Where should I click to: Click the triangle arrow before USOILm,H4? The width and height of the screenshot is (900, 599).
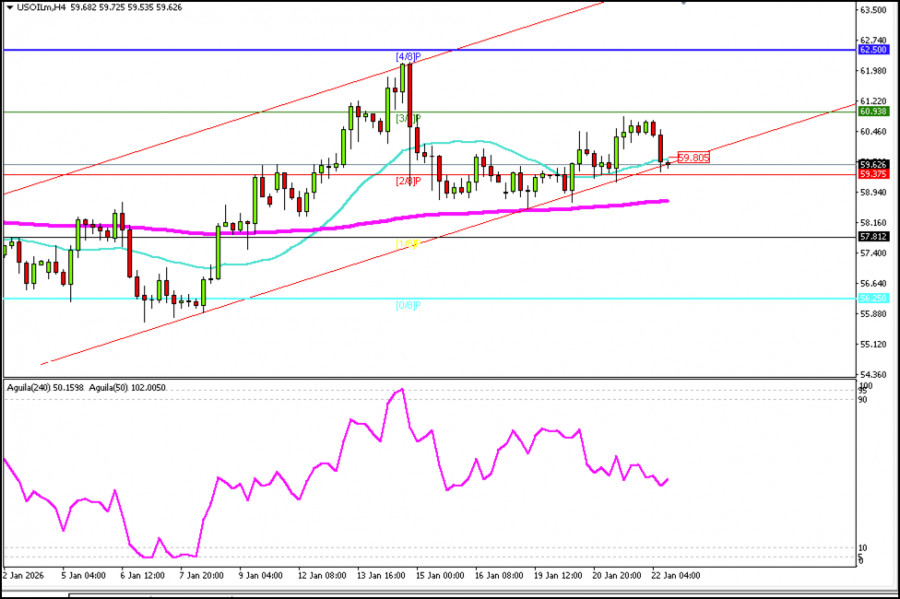[x=10, y=7]
